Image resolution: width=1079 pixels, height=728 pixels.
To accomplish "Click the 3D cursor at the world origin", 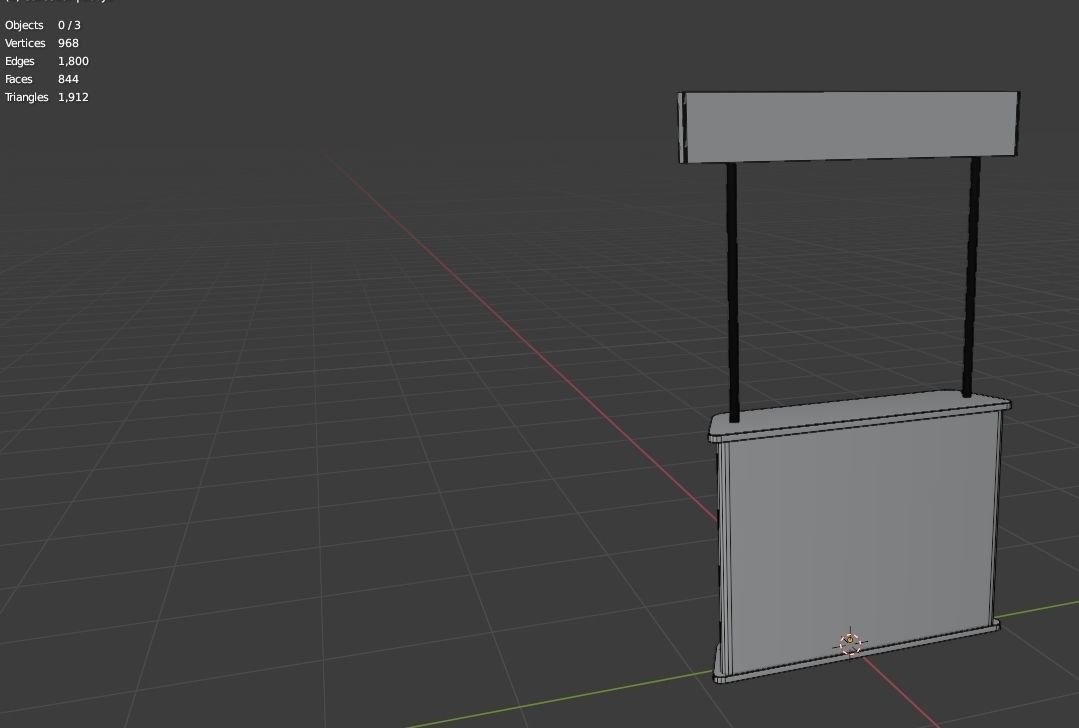I will (x=851, y=643).
